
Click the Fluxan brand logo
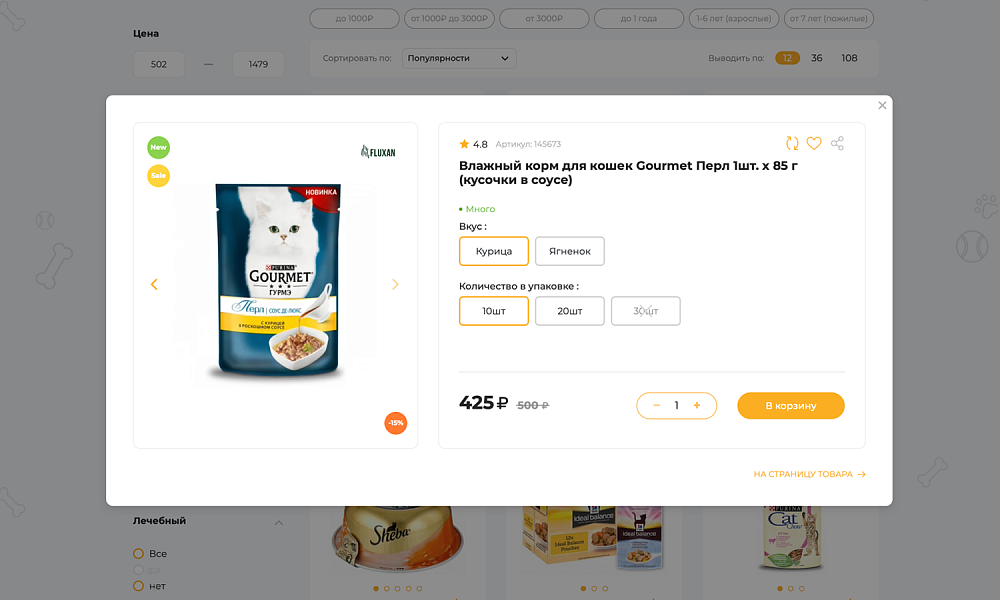coord(377,151)
